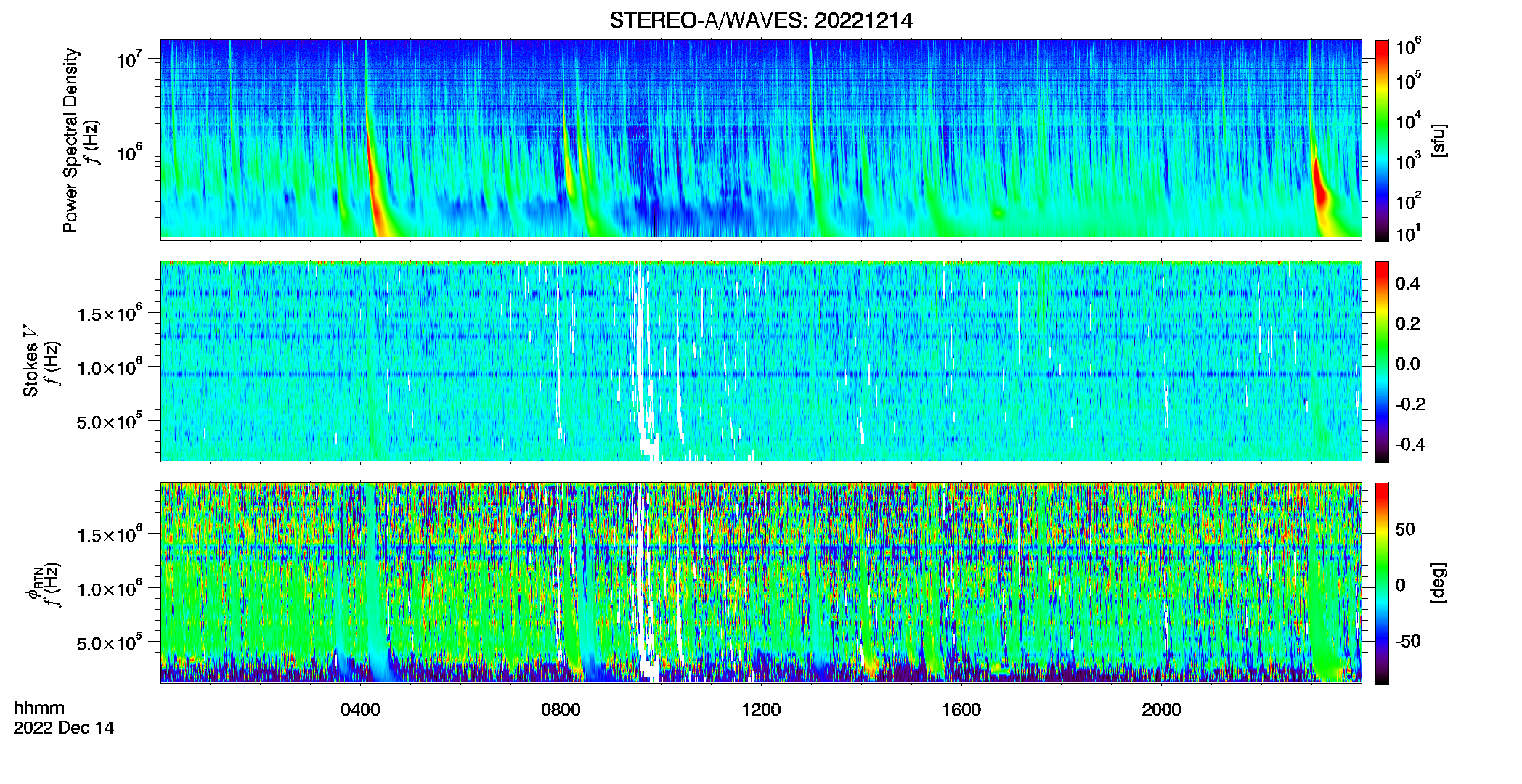
Task: Click the -0.2 value on Stokes color bar
Action: point(1410,404)
